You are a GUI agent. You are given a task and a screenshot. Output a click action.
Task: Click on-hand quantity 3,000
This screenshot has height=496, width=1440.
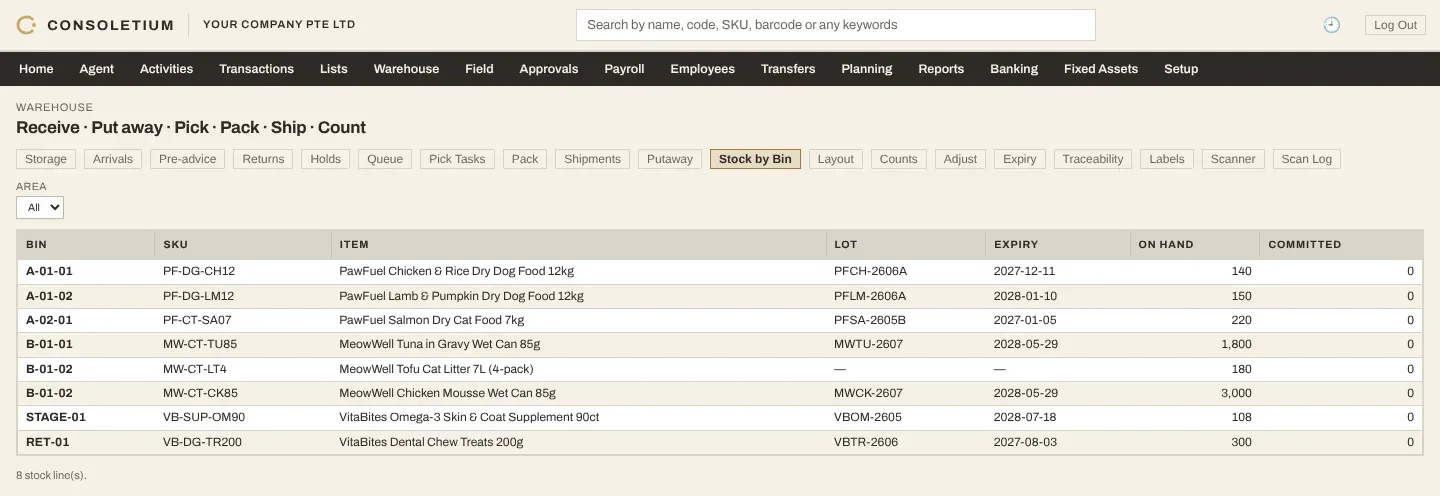[1236, 393]
